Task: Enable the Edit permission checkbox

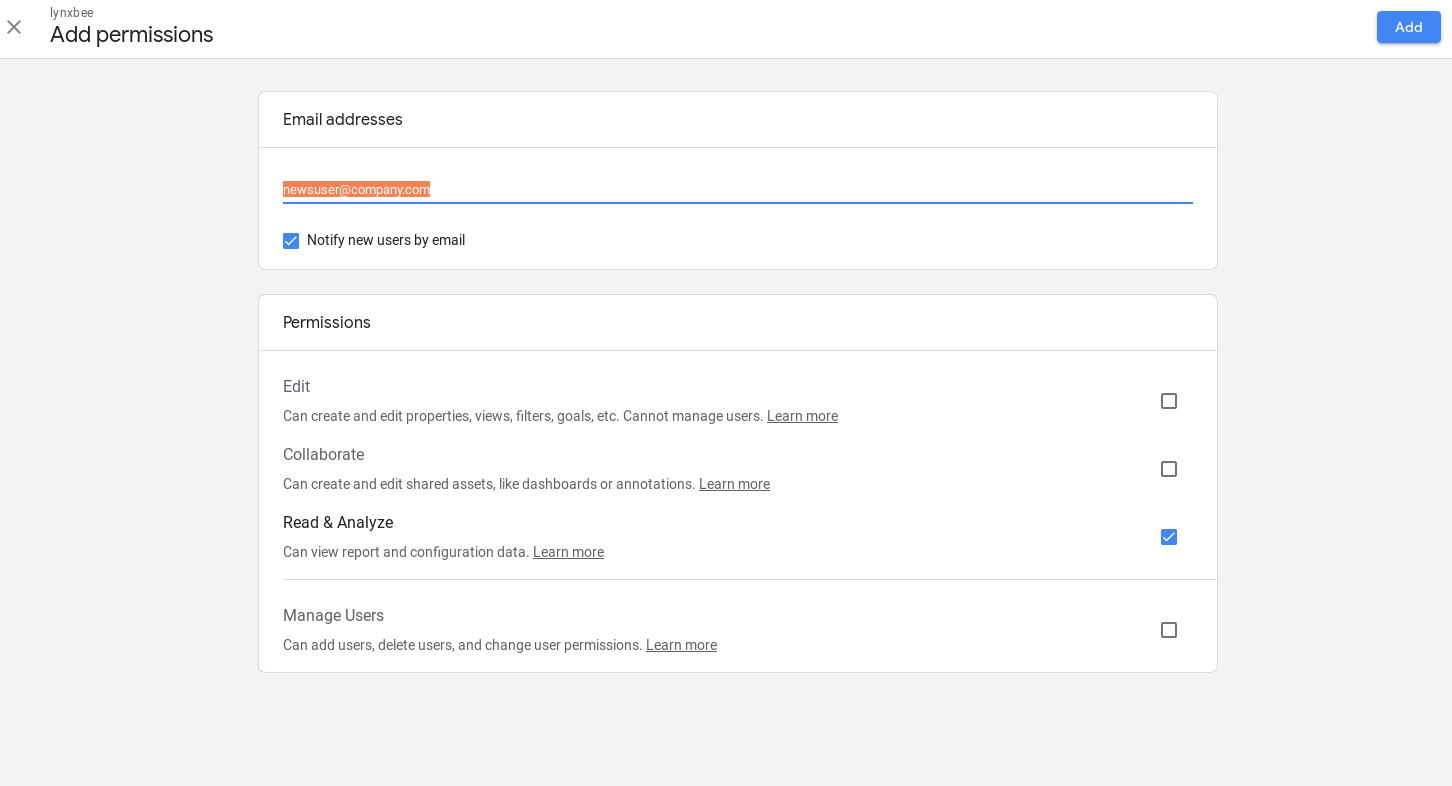Action: tap(1168, 400)
